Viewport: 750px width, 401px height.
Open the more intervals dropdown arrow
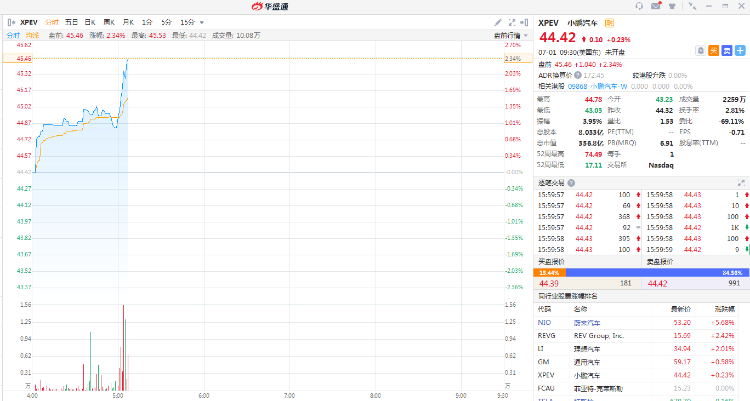[201, 22]
